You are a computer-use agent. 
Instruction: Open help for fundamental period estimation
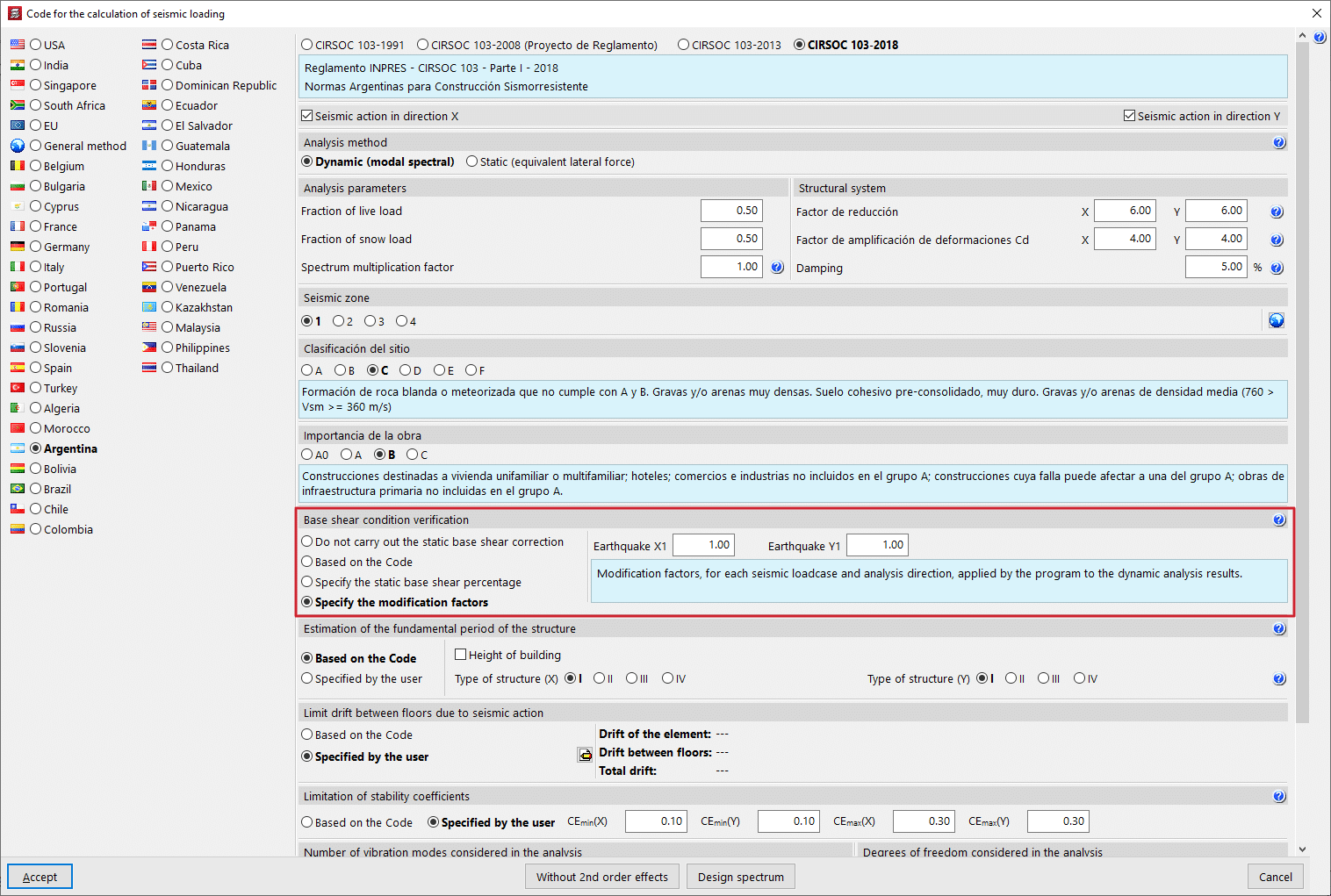[1278, 629]
